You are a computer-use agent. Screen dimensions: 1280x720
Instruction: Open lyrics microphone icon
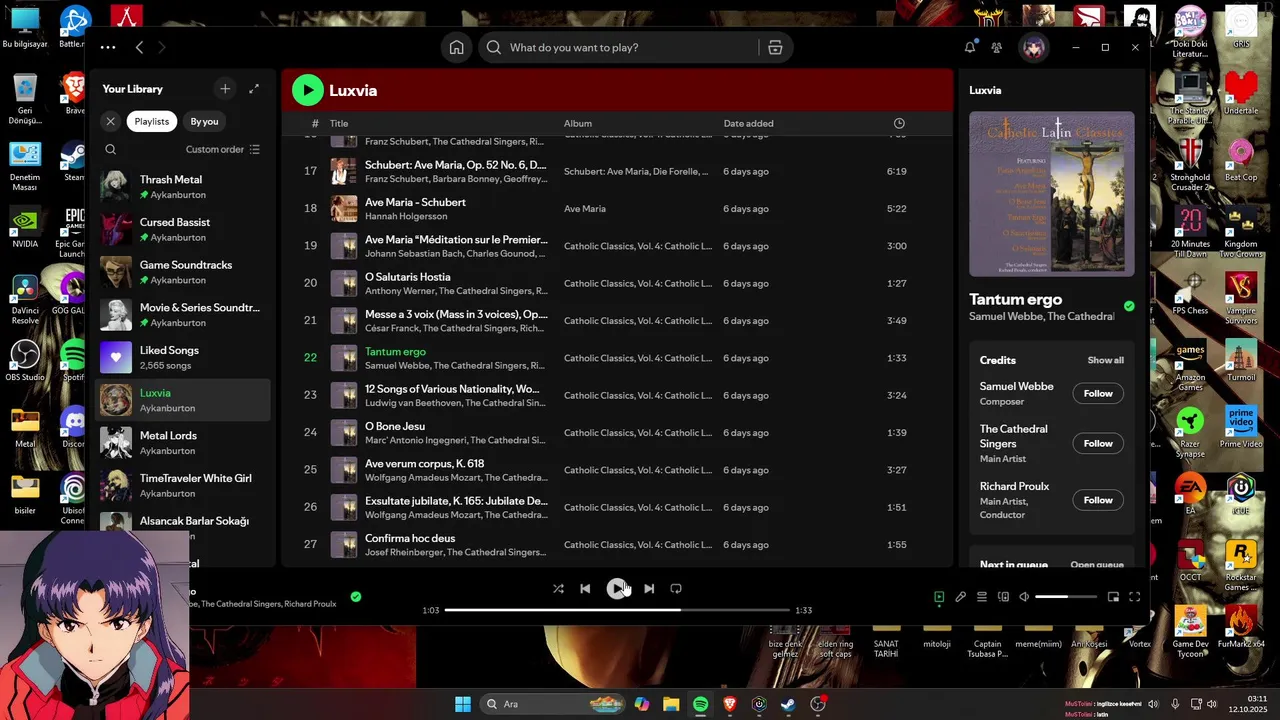point(960,597)
